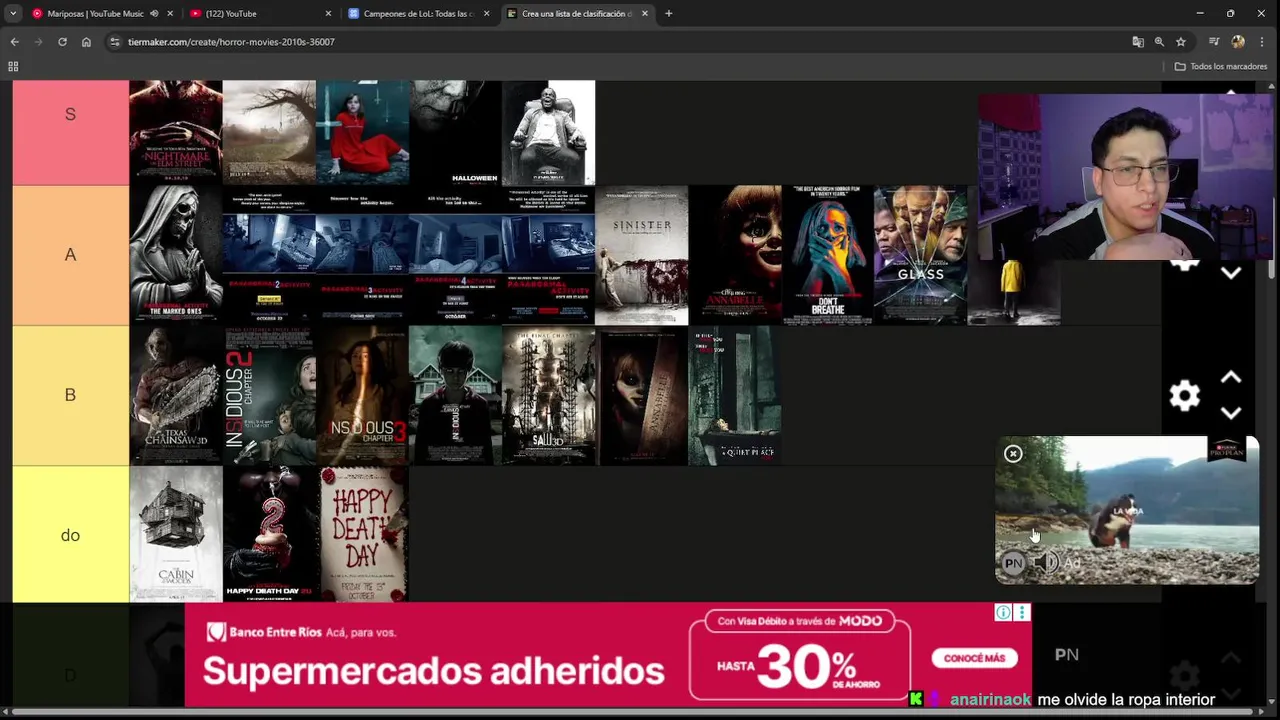Viewport: 1280px width, 720px height.
Task: Bookmark this page with the star
Action: pyautogui.click(x=1181, y=42)
